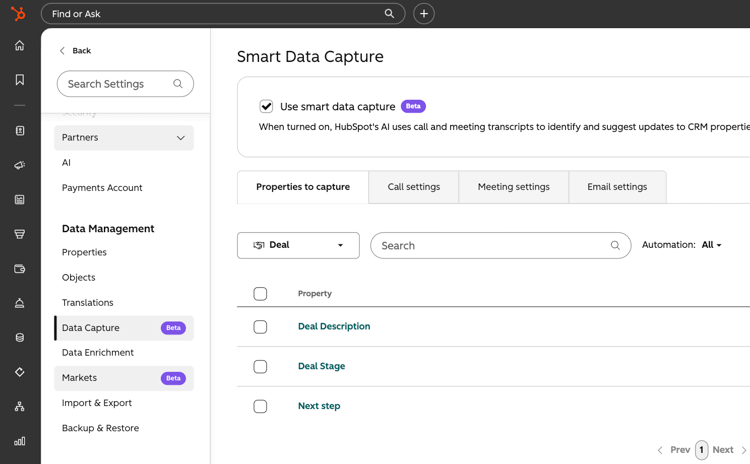Check the Deal Description row checkbox
Image resolution: width=750 pixels, height=464 pixels.
[260, 327]
